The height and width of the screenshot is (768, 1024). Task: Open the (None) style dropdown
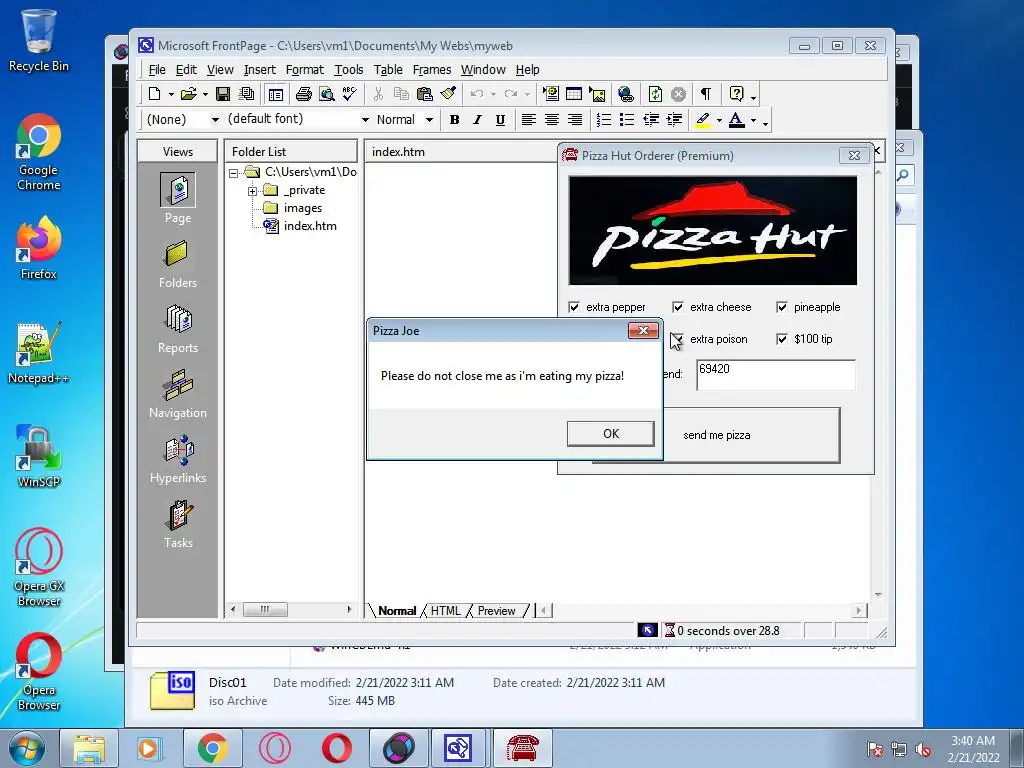[215, 120]
